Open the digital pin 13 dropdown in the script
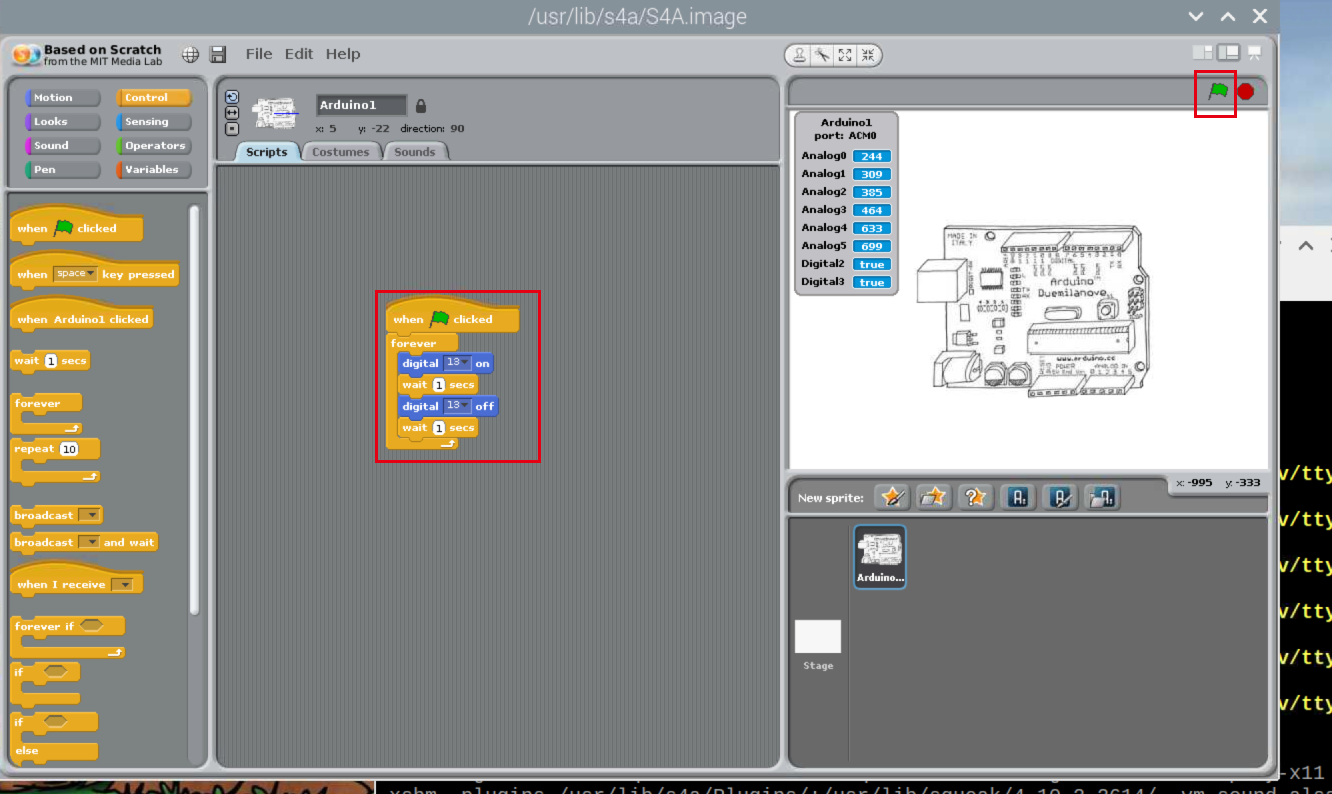This screenshot has width=1332, height=794. pos(466,363)
